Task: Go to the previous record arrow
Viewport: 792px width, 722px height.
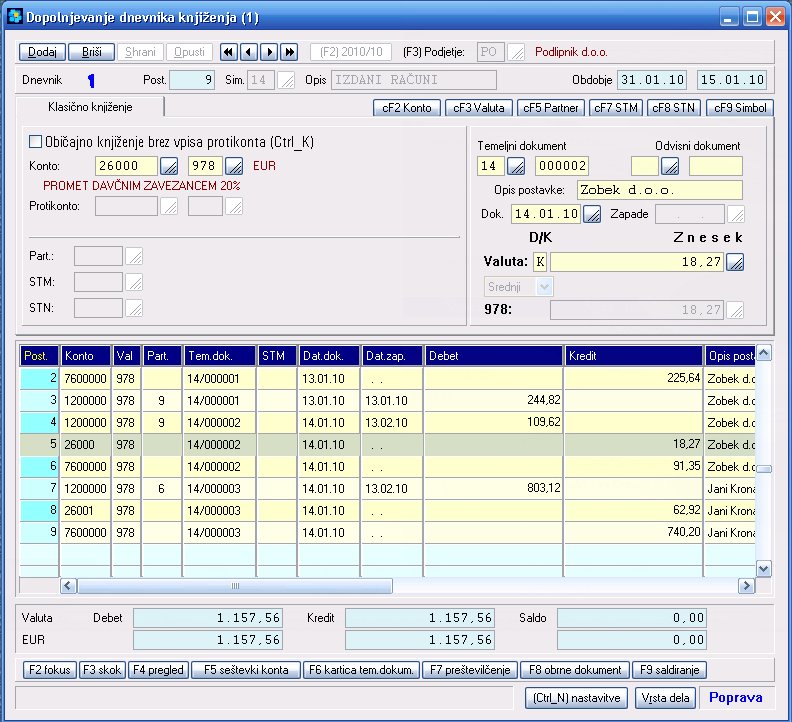Action: point(248,52)
